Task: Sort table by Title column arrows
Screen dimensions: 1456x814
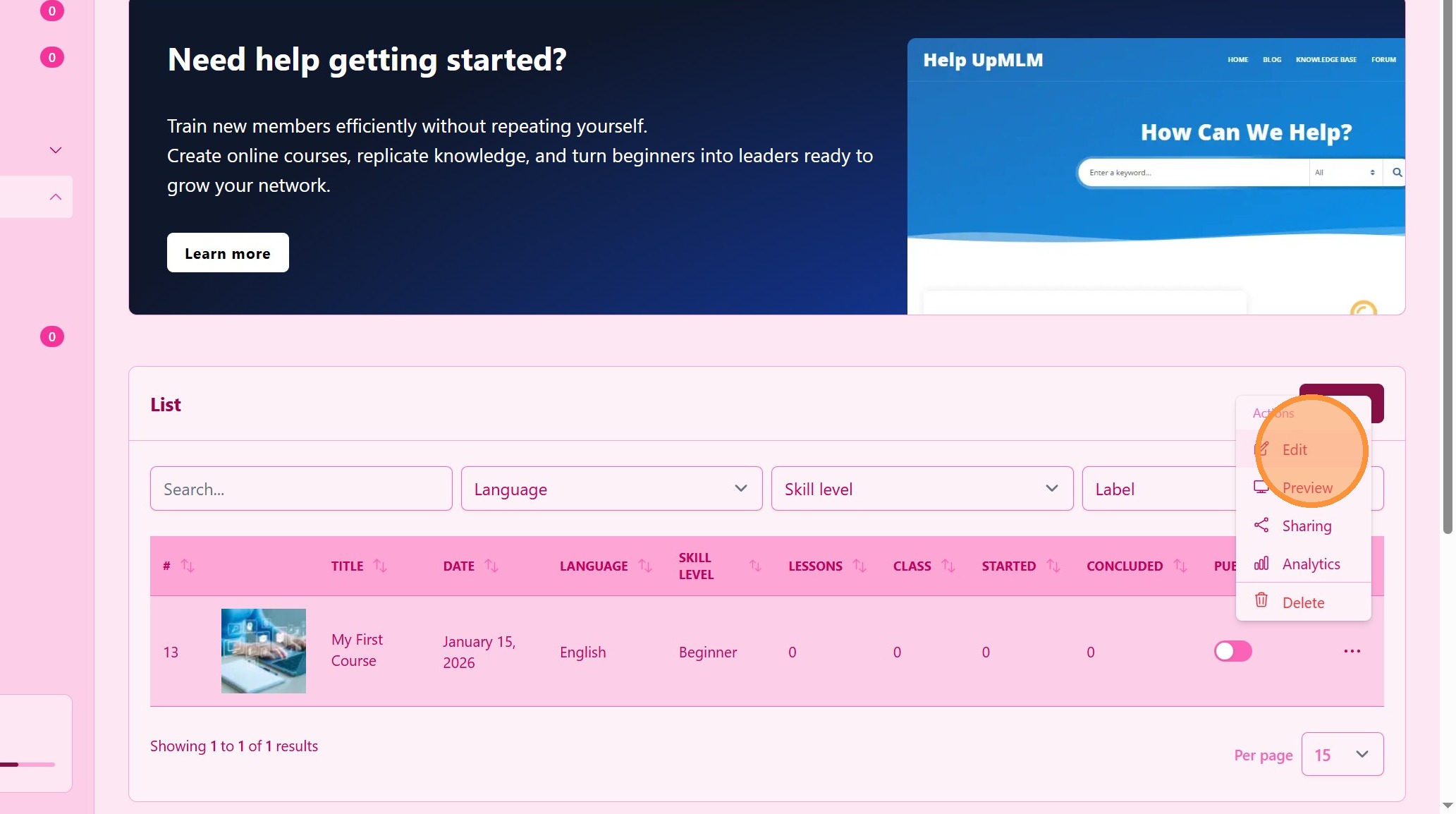Action: click(x=380, y=566)
